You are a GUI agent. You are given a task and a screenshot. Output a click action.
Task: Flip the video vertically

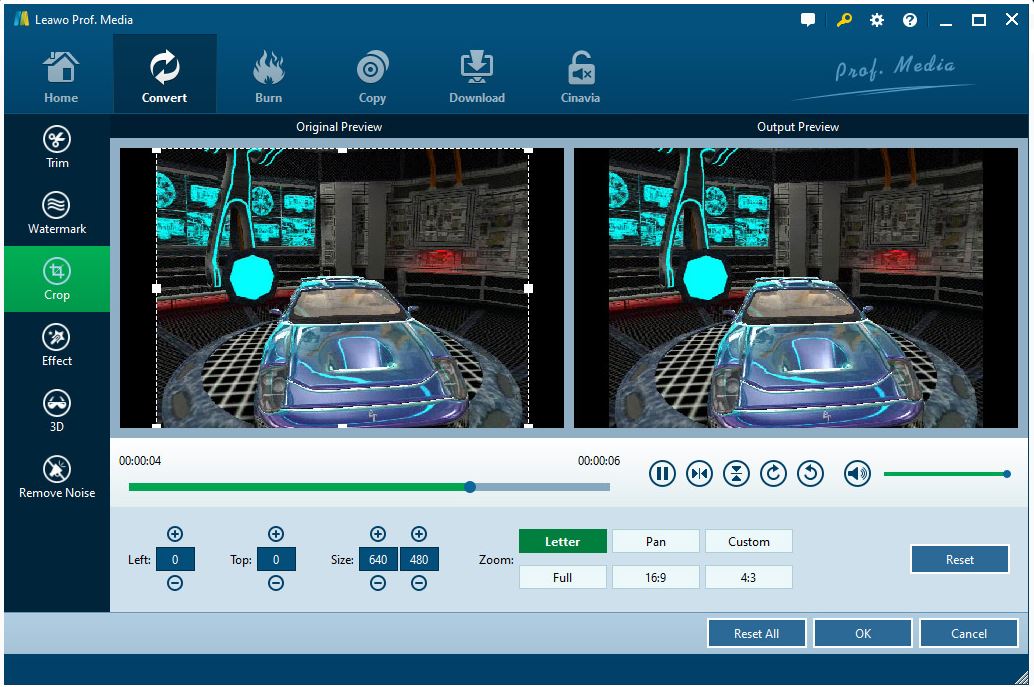736,474
